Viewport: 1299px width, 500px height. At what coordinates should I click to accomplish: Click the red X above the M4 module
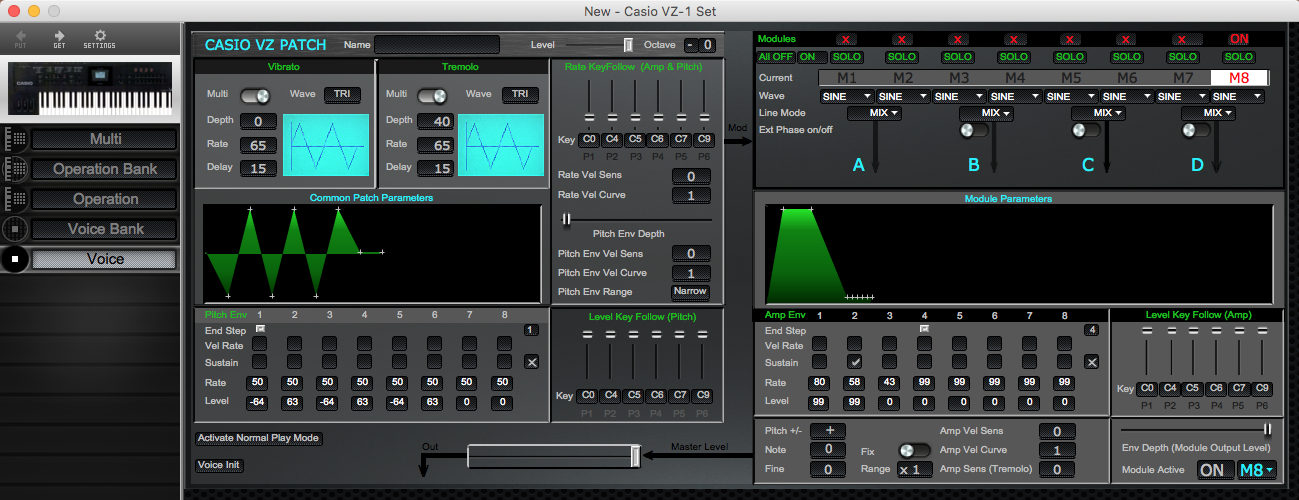(1014, 39)
